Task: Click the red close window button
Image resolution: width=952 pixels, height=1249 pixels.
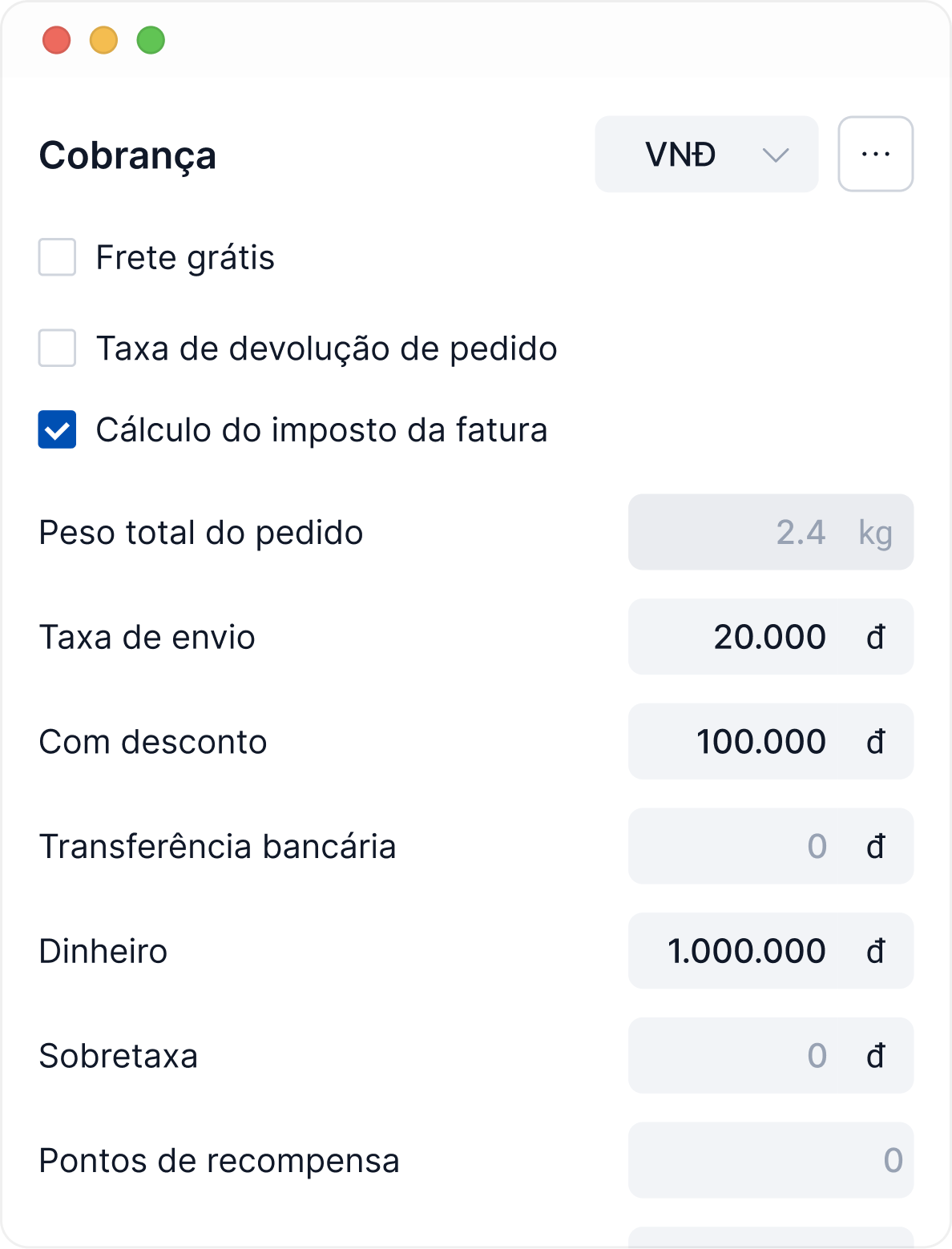Action: point(57,40)
